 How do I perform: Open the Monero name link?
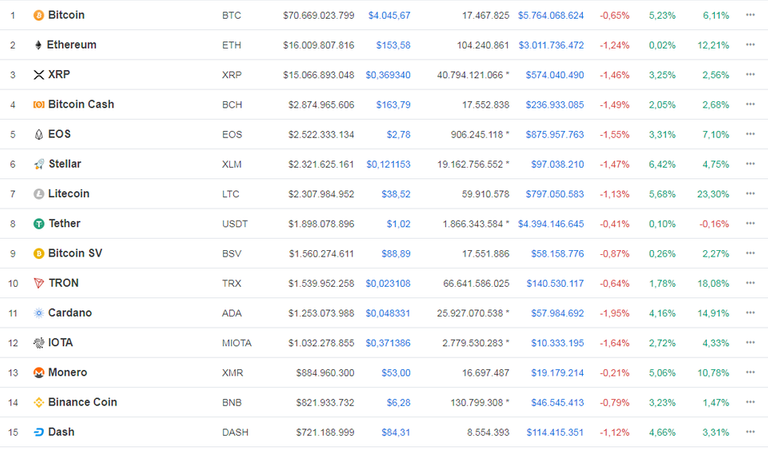click(x=68, y=373)
